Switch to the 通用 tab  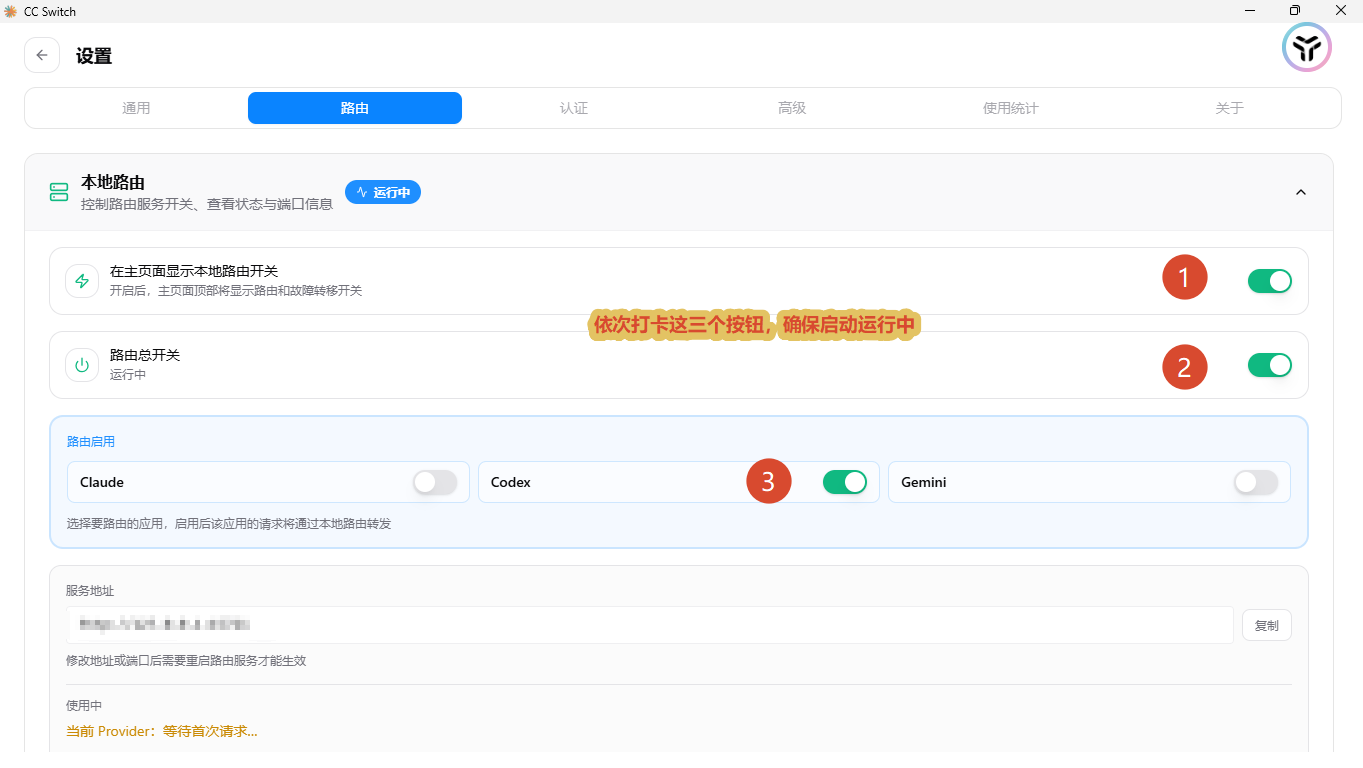(x=136, y=108)
